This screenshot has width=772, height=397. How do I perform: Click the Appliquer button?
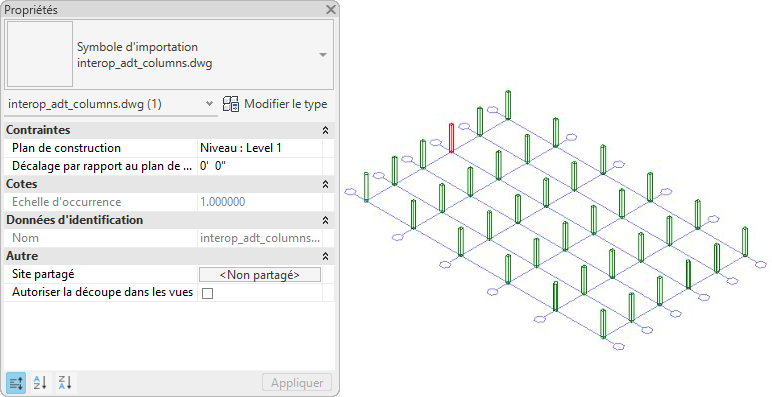[297, 383]
